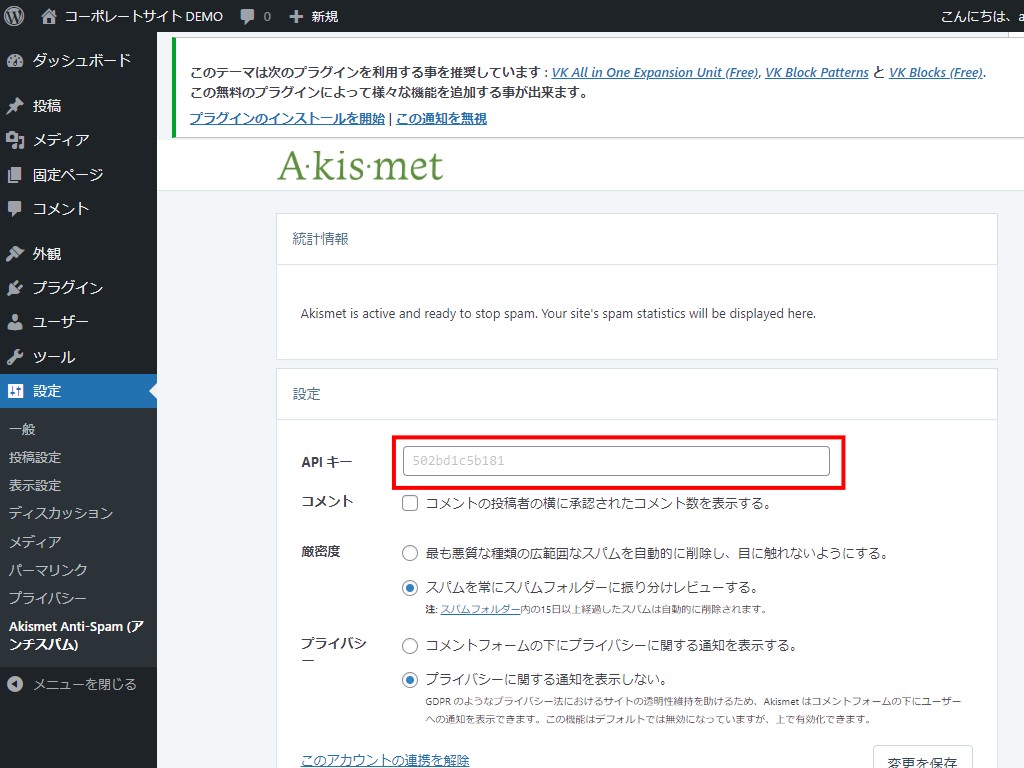1024x768 pixels.
Task: Enable the approved comment count checkbox
Action: click(410, 503)
